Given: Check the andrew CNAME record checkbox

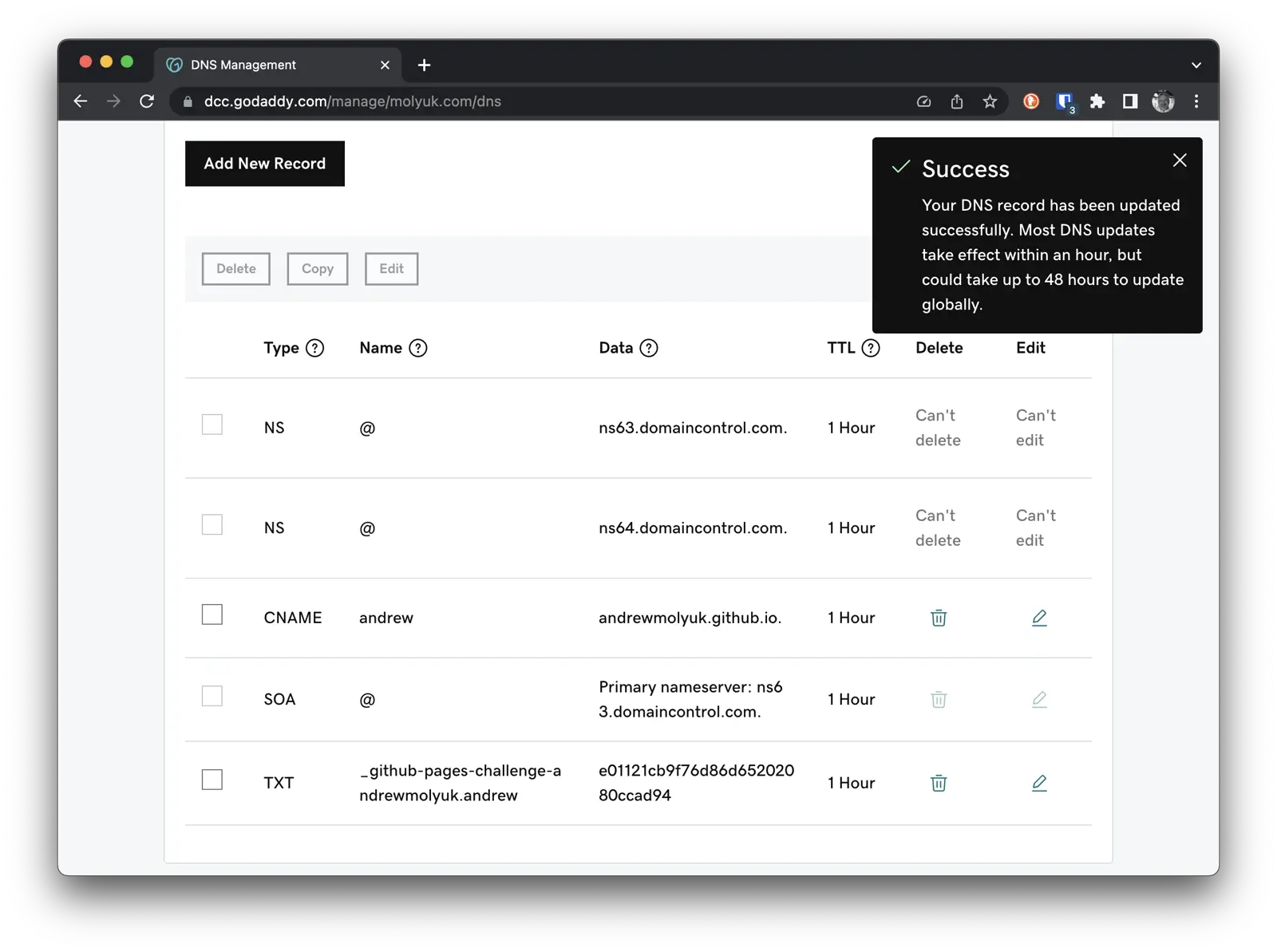Looking at the screenshot, I should tap(212, 614).
